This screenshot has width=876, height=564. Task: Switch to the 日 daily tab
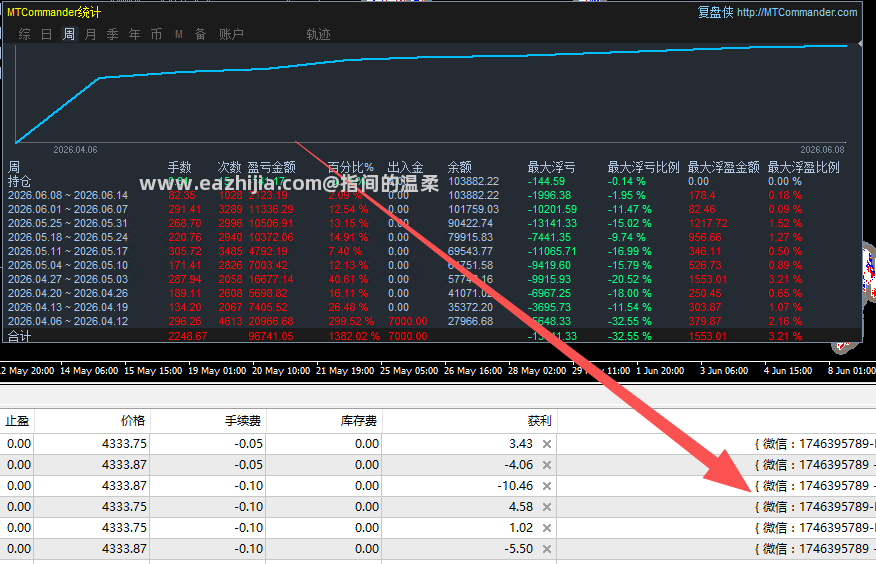pyautogui.click(x=46, y=34)
